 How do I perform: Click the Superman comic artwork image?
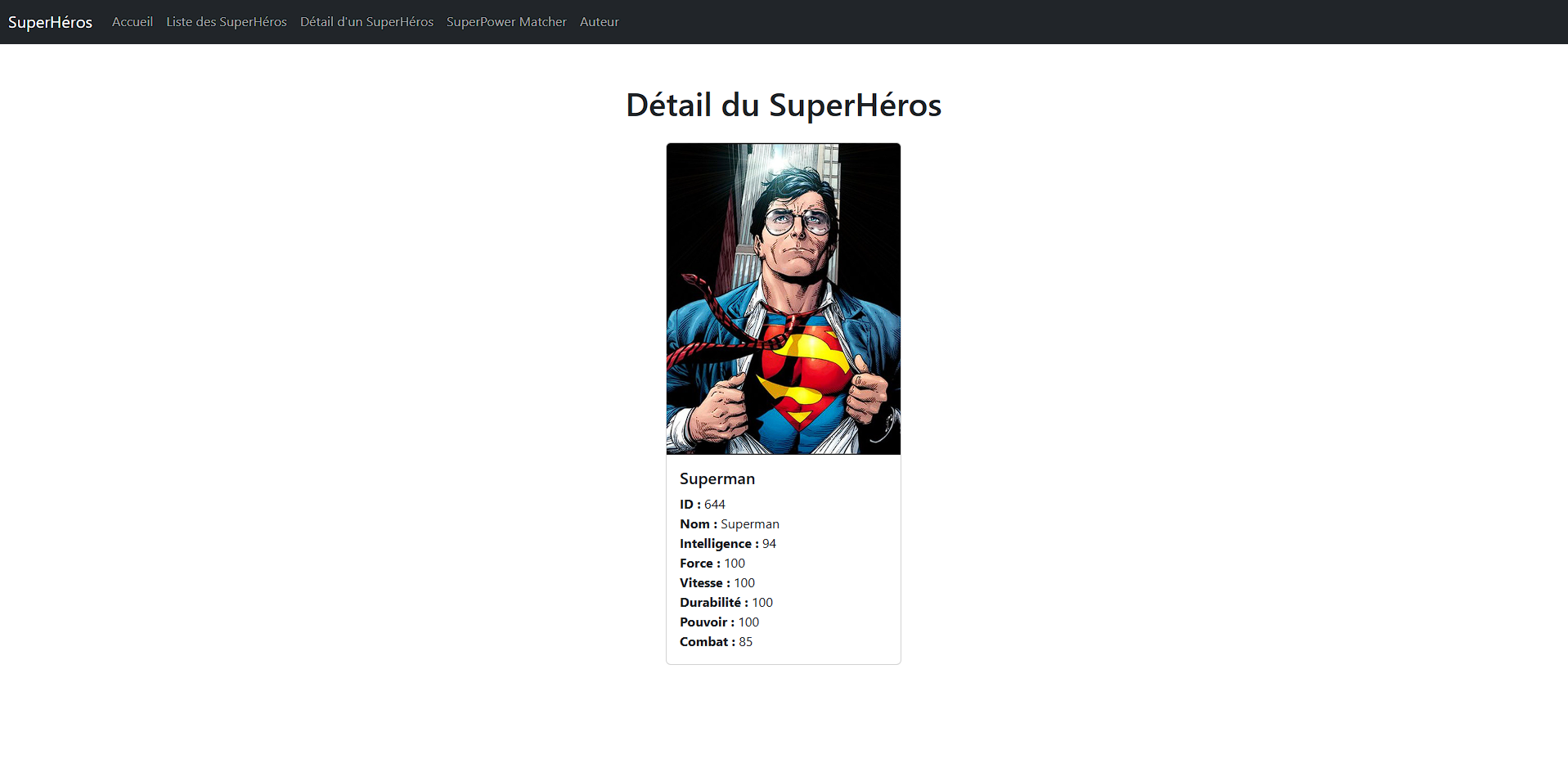783,299
